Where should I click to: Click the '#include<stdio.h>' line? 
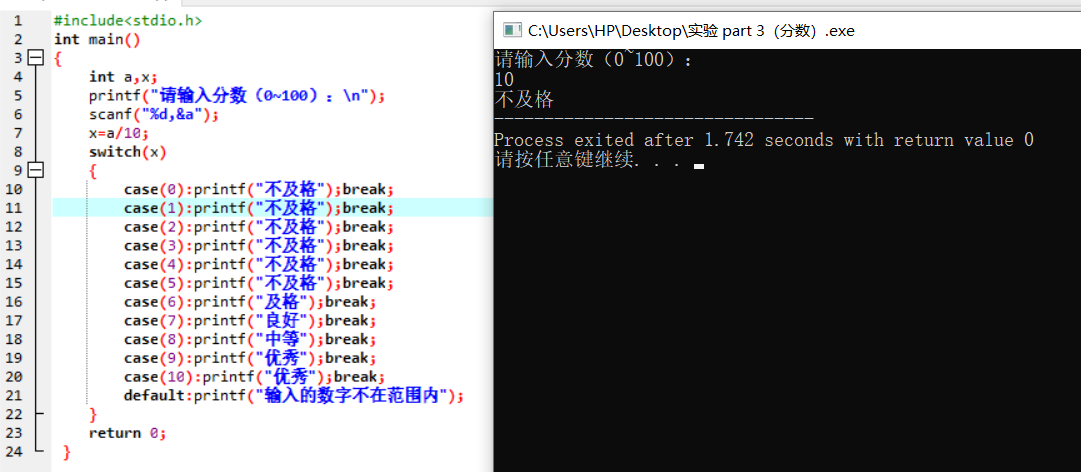[x=128, y=21]
